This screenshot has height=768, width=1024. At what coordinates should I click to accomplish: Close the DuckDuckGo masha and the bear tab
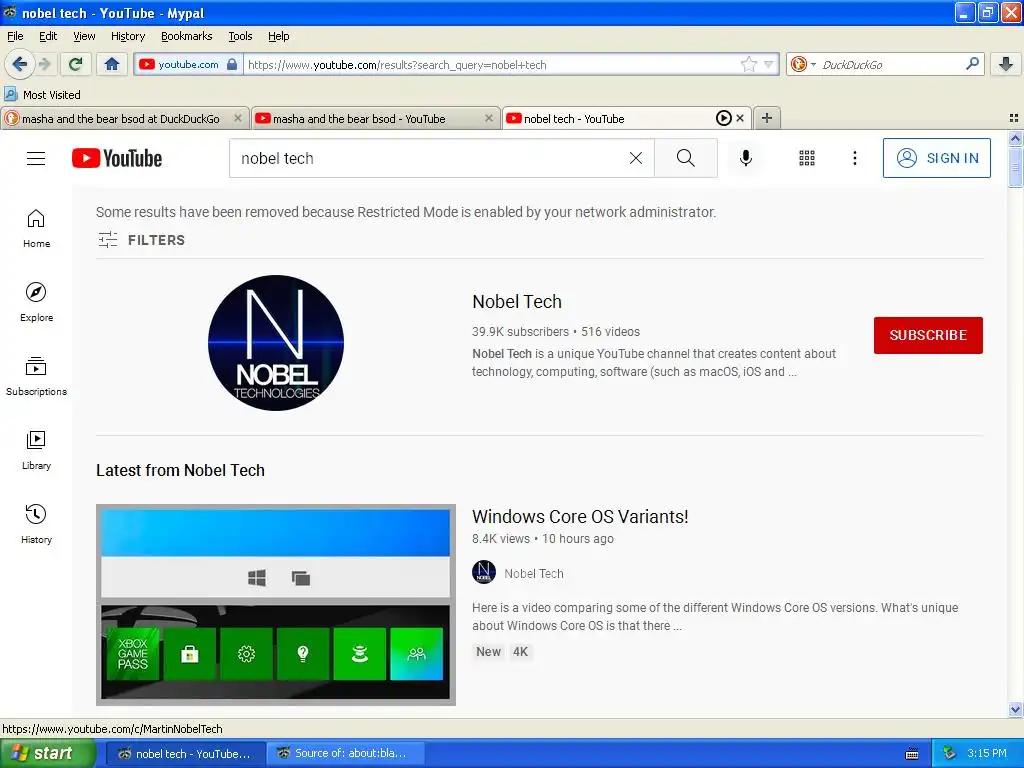click(238, 118)
